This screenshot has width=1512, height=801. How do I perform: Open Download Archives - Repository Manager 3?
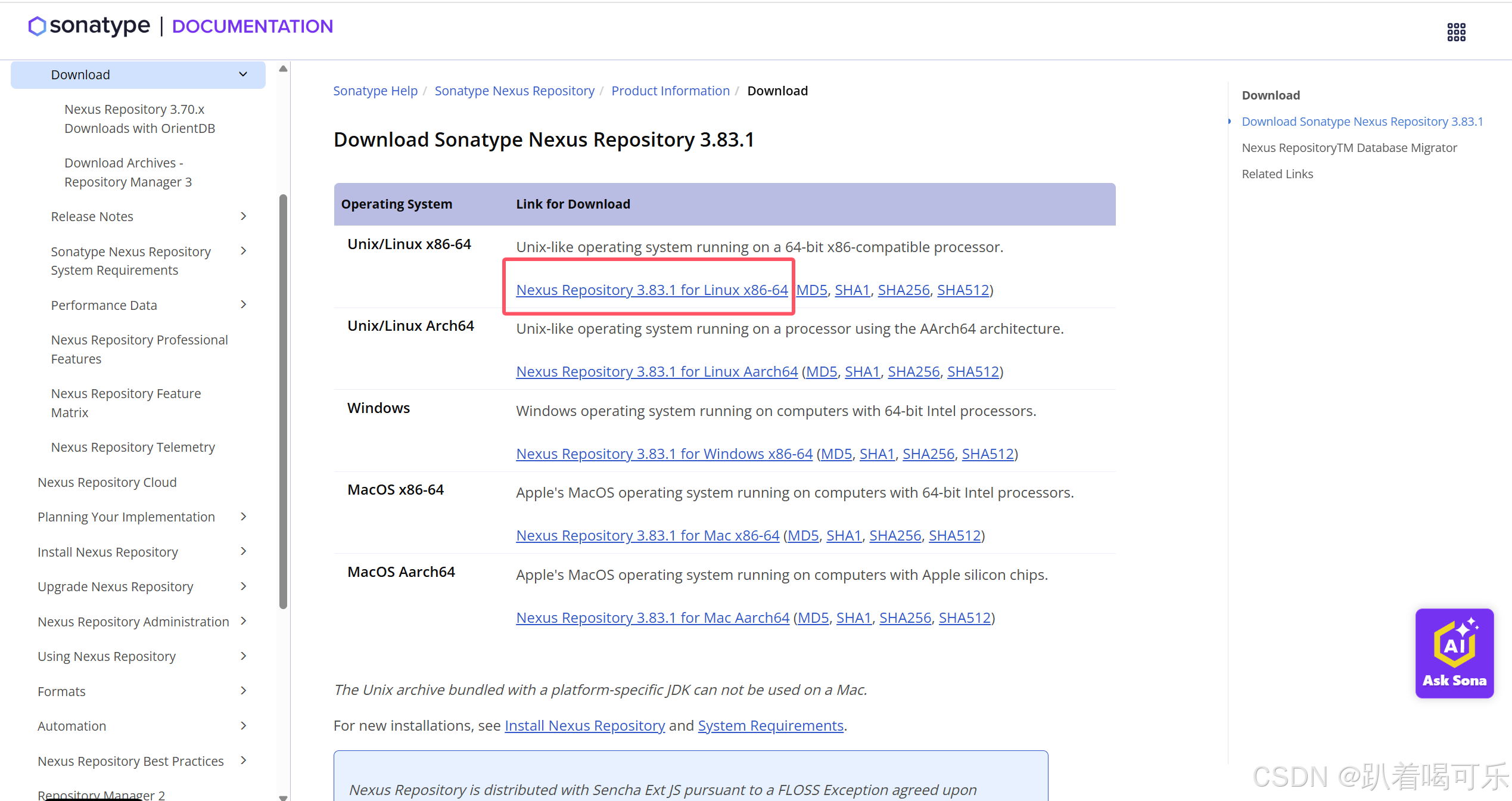(x=128, y=172)
